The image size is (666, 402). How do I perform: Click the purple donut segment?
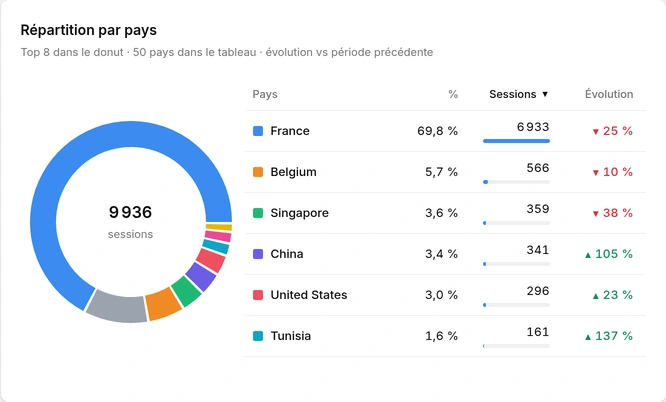point(201,277)
